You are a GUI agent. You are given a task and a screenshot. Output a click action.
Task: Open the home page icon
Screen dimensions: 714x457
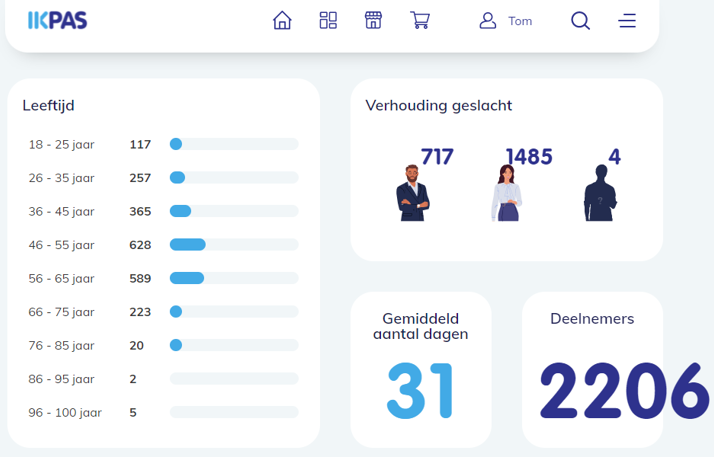(x=282, y=21)
